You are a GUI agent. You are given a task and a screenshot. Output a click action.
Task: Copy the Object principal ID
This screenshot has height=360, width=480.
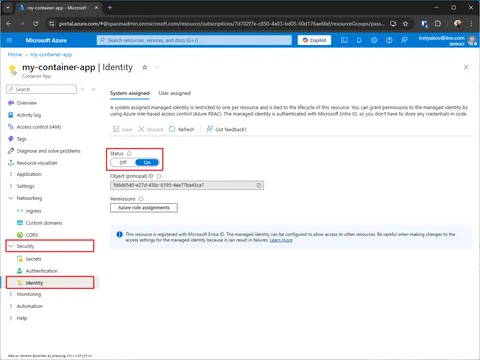259,185
